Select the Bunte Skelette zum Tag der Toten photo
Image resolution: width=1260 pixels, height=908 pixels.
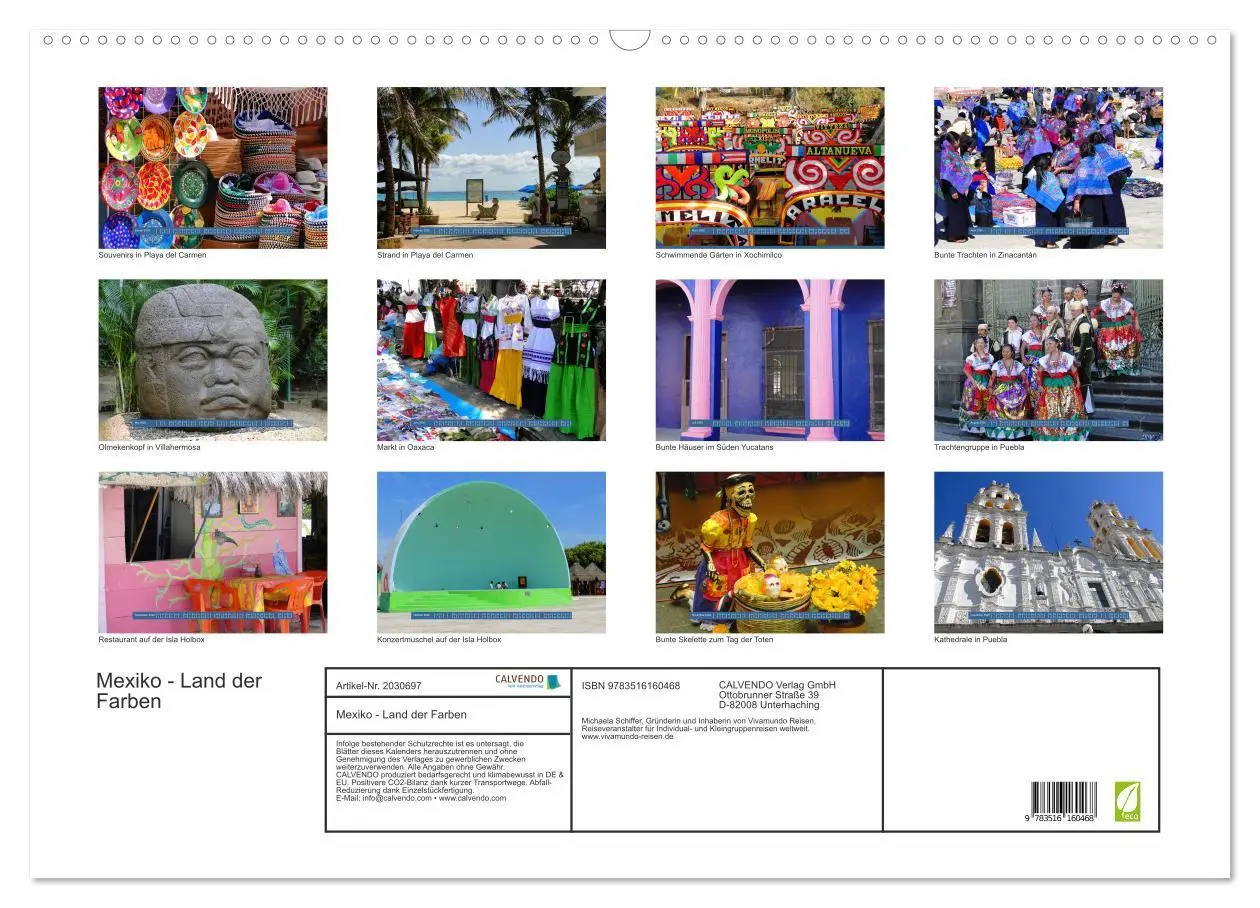pos(770,553)
